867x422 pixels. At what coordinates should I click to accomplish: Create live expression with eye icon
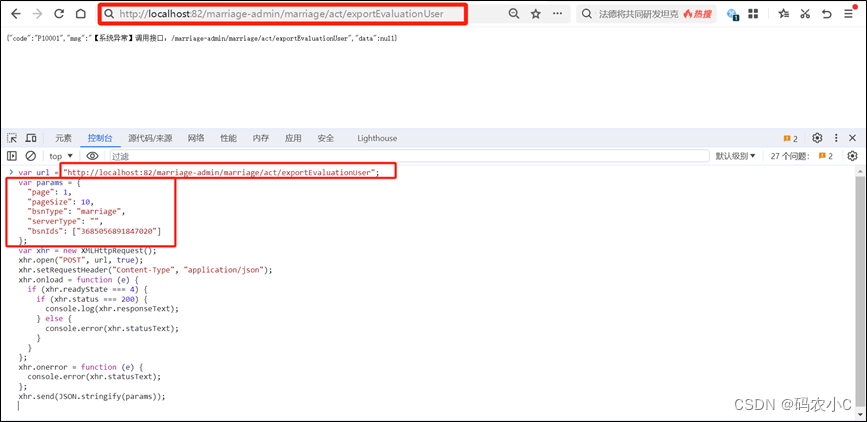92,156
